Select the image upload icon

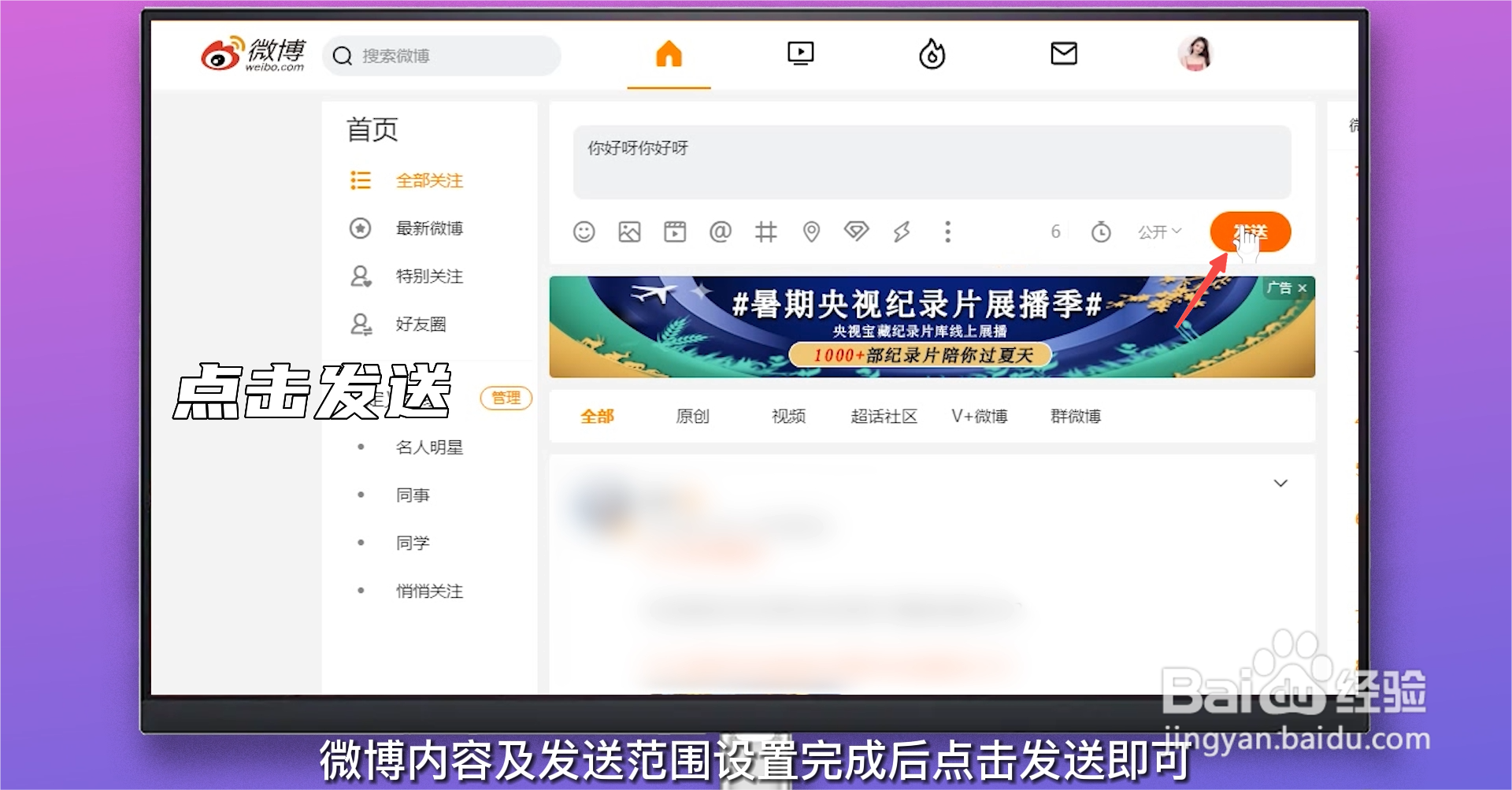click(629, 231)
